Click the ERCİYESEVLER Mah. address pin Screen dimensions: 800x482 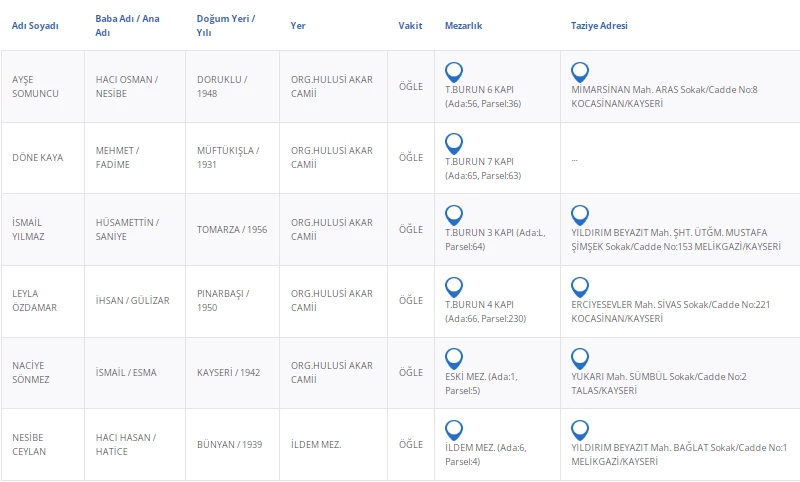(580, 286)
